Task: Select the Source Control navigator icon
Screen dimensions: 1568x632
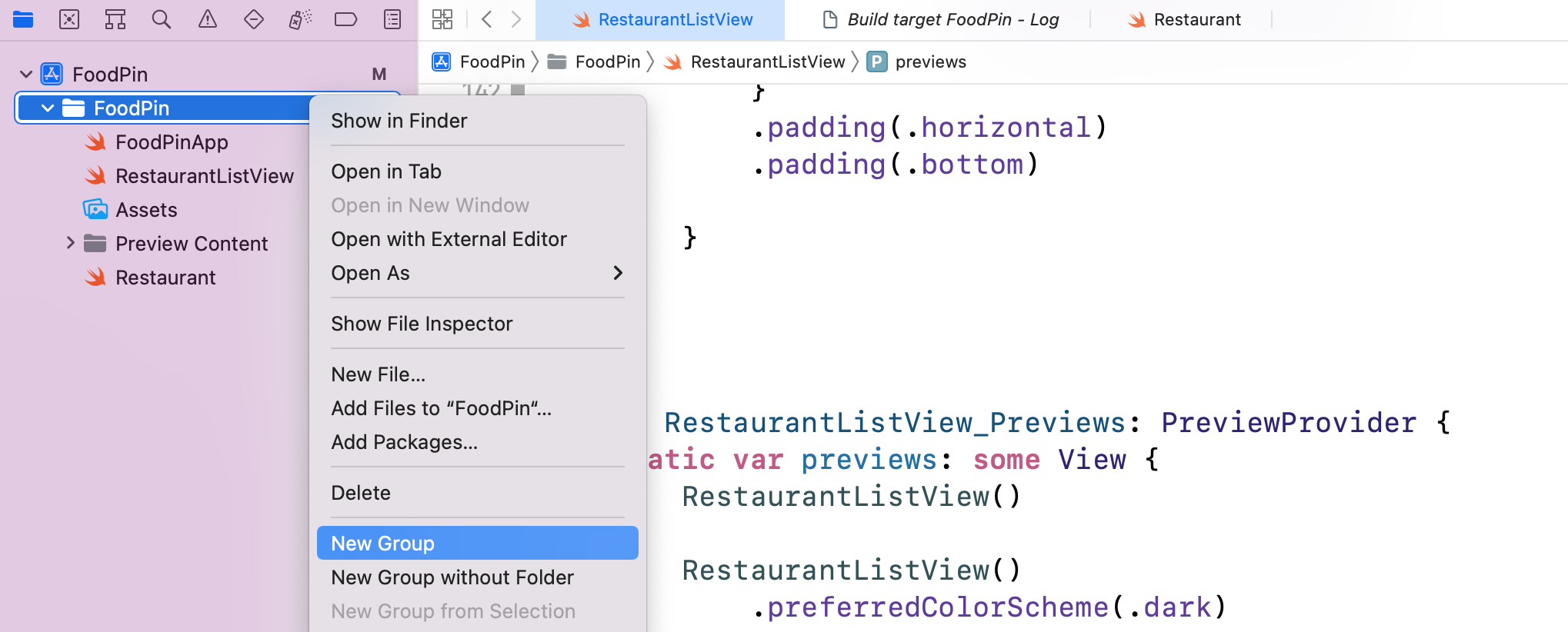Action: [69, 19]
